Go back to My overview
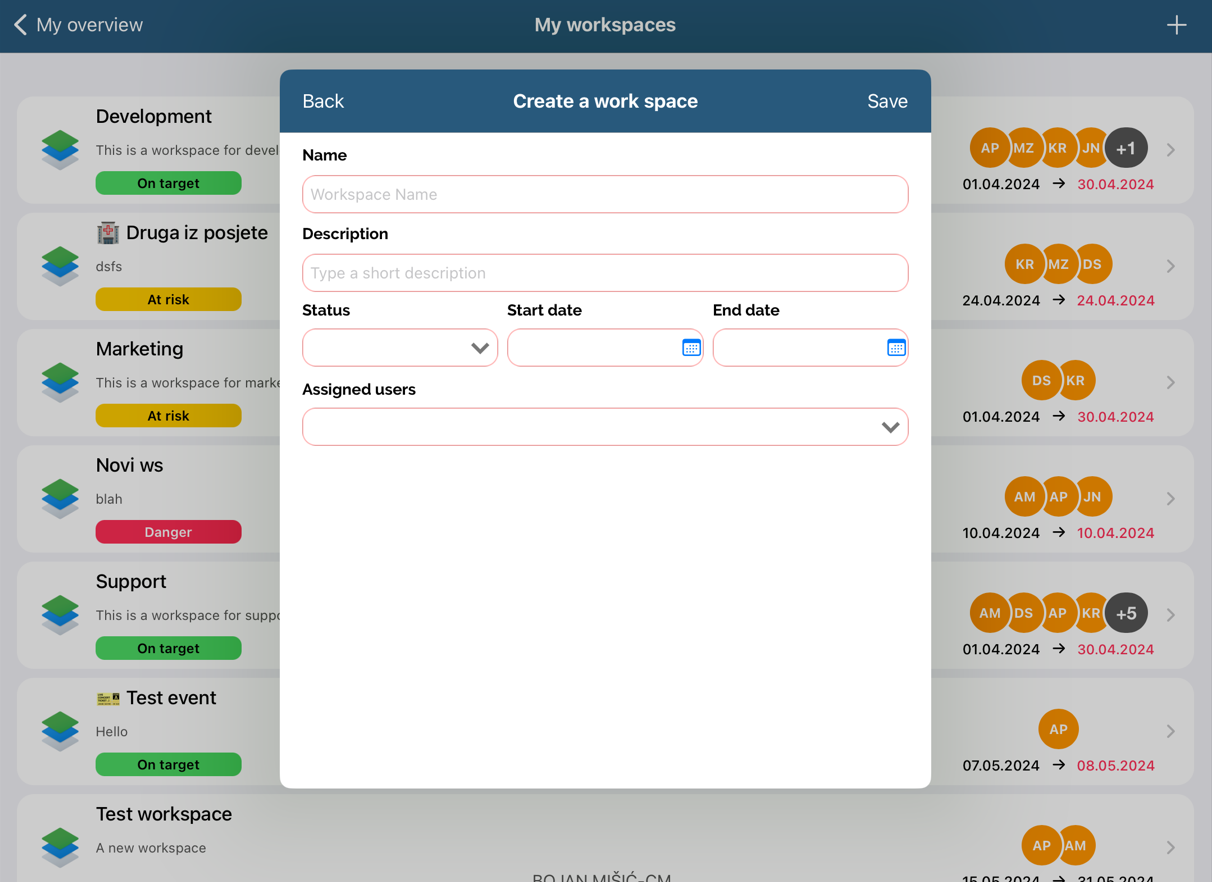Image resolution: width=1212 pixels, height=882 pixels. coord(78,25)
